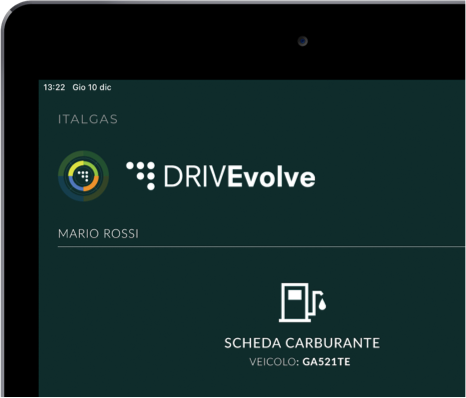Tap the date Gio 10 dic
This screenshot has height=398, width=466.
pyautogui.click(x=92, y=87)
